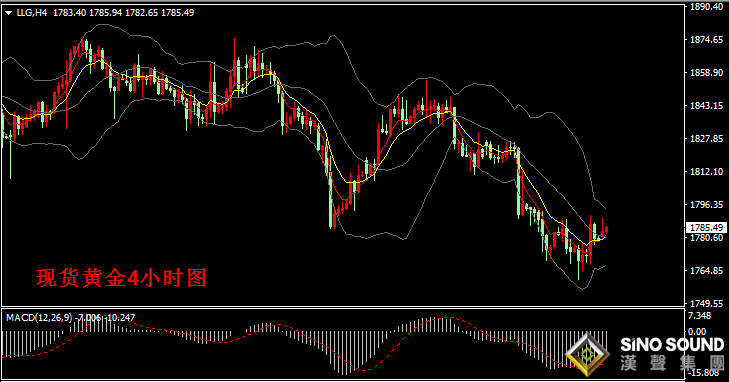Click the Sino Sound diamond logo icon
The width and height of the screenshot is (729, 382).
[x=587, y=354]
